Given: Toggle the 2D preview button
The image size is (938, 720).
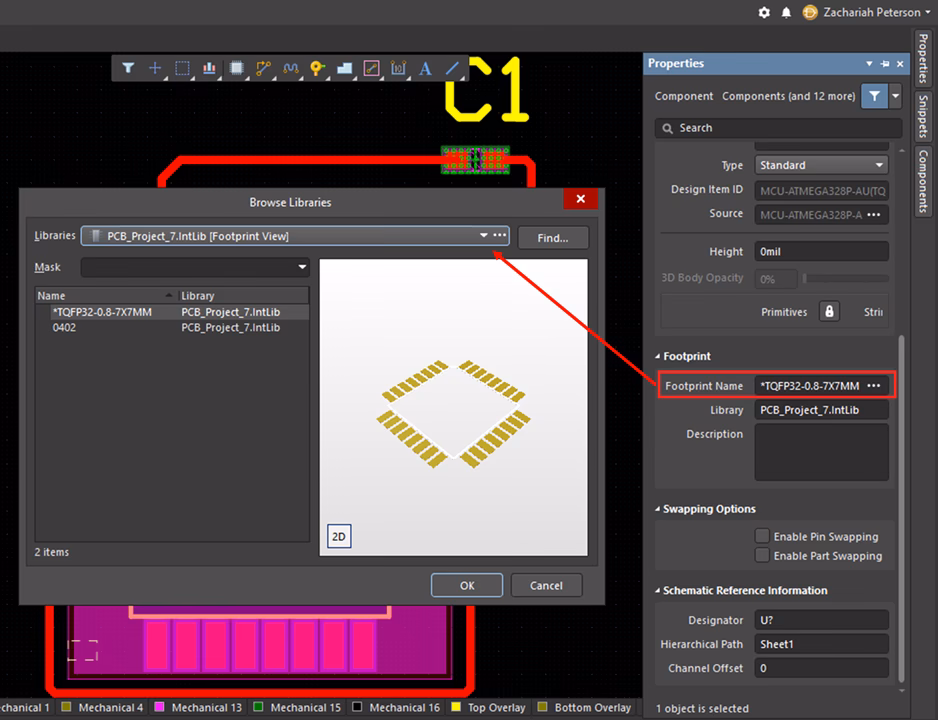Looking at the screenshot, I should pos(339,536).
